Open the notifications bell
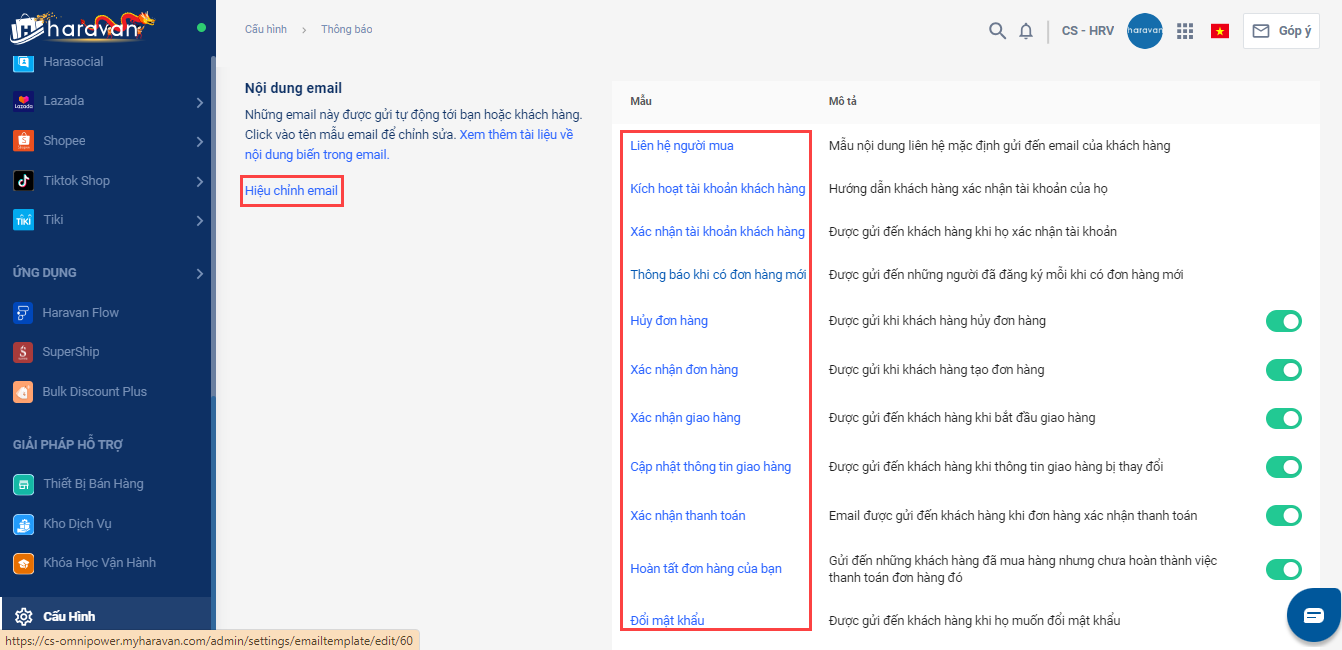The width and height of the screenshot is (1342, 650). pyautogui.click(x=1026, y=31)
